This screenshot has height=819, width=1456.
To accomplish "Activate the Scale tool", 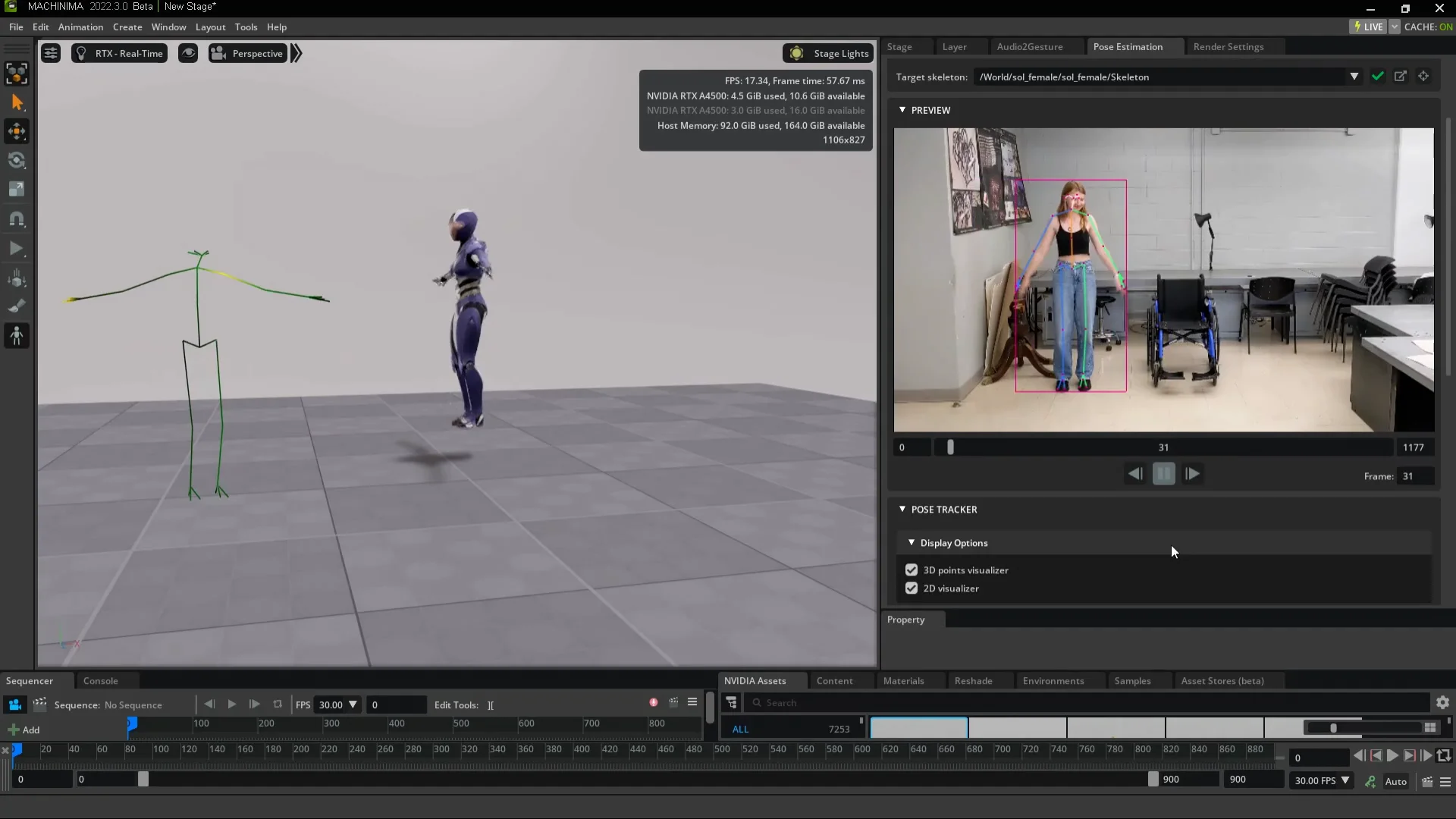I will 16,190.
